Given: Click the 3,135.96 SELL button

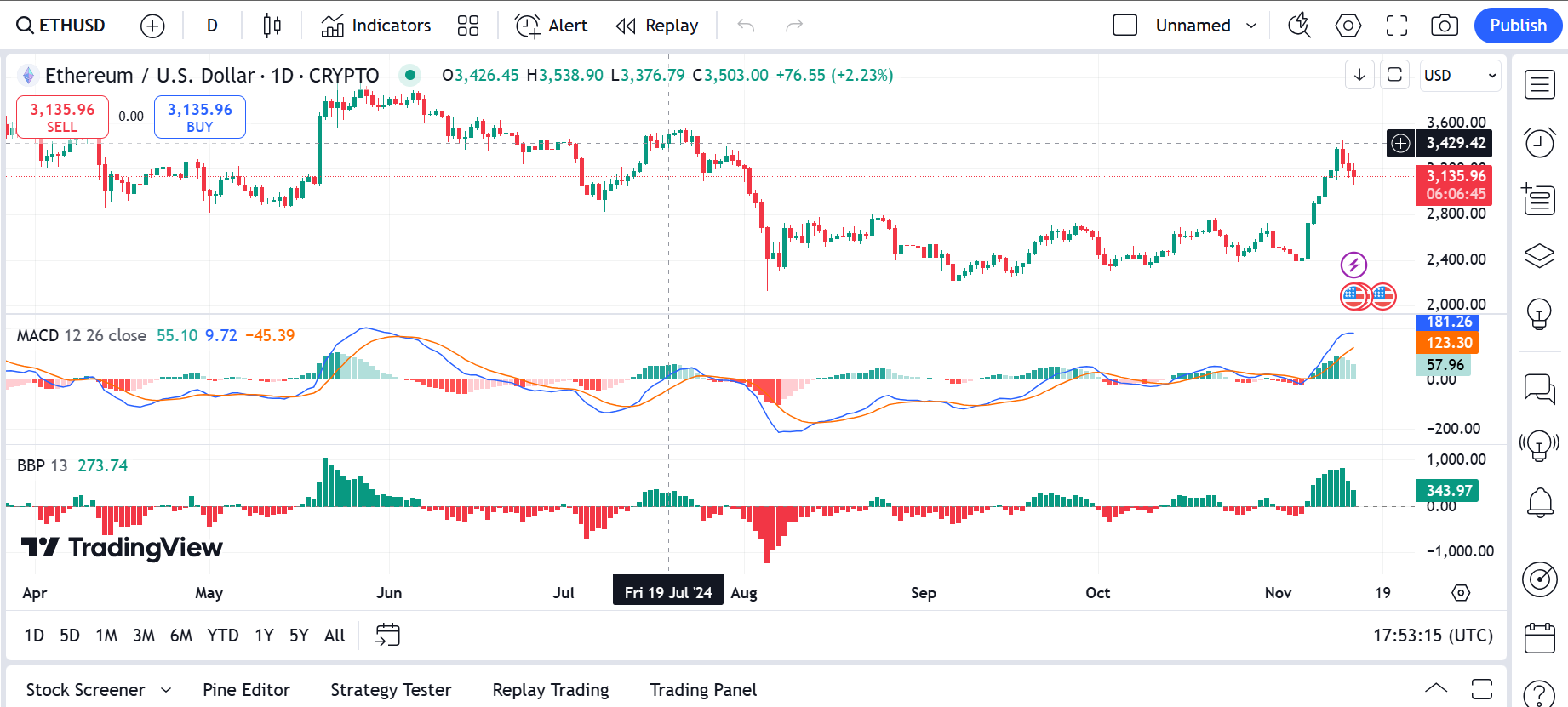Looking at the screenshot, I should click(62, 117).
